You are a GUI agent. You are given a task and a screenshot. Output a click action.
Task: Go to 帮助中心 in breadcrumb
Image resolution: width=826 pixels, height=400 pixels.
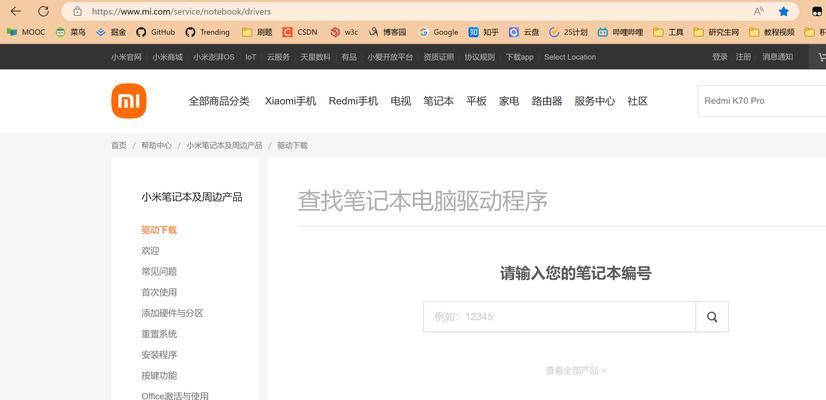coord(156,145)
